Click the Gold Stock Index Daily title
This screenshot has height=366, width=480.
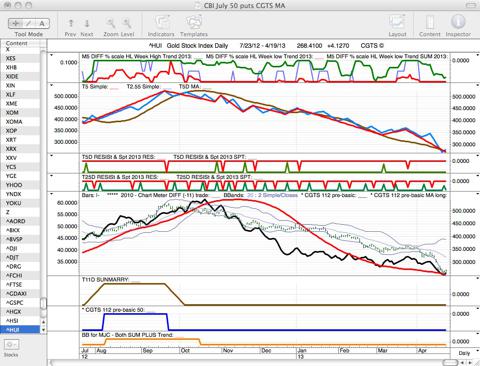click(x=197, y=46)
